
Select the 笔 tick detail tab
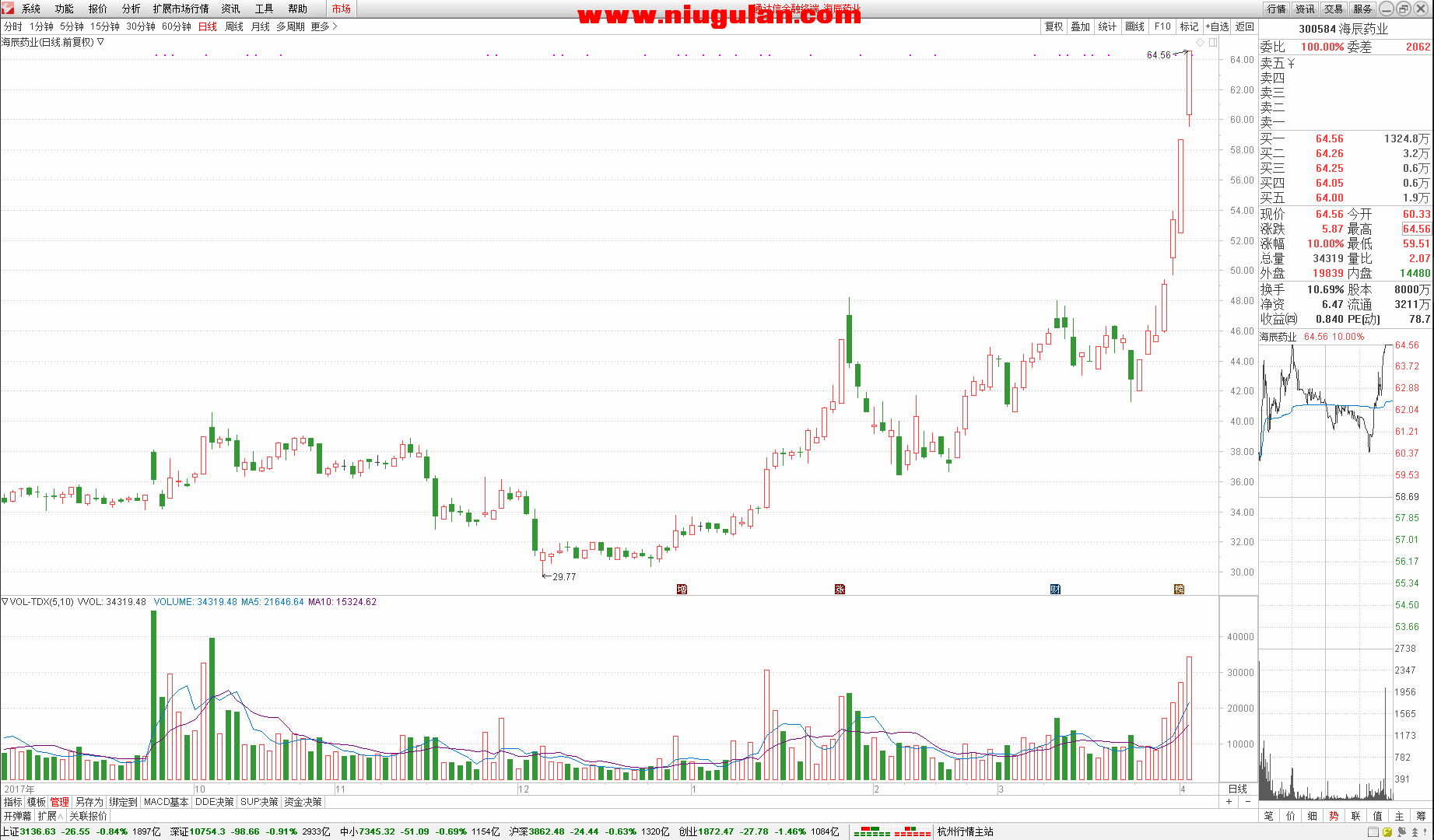point(1269,816)
